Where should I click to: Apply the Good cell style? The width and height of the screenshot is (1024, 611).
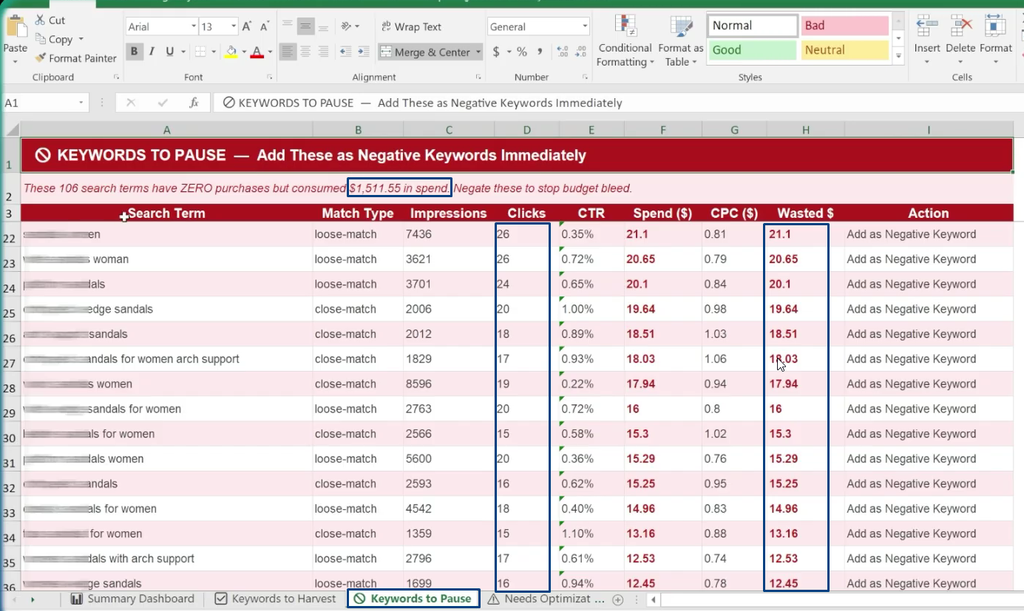tap(752, 50)
